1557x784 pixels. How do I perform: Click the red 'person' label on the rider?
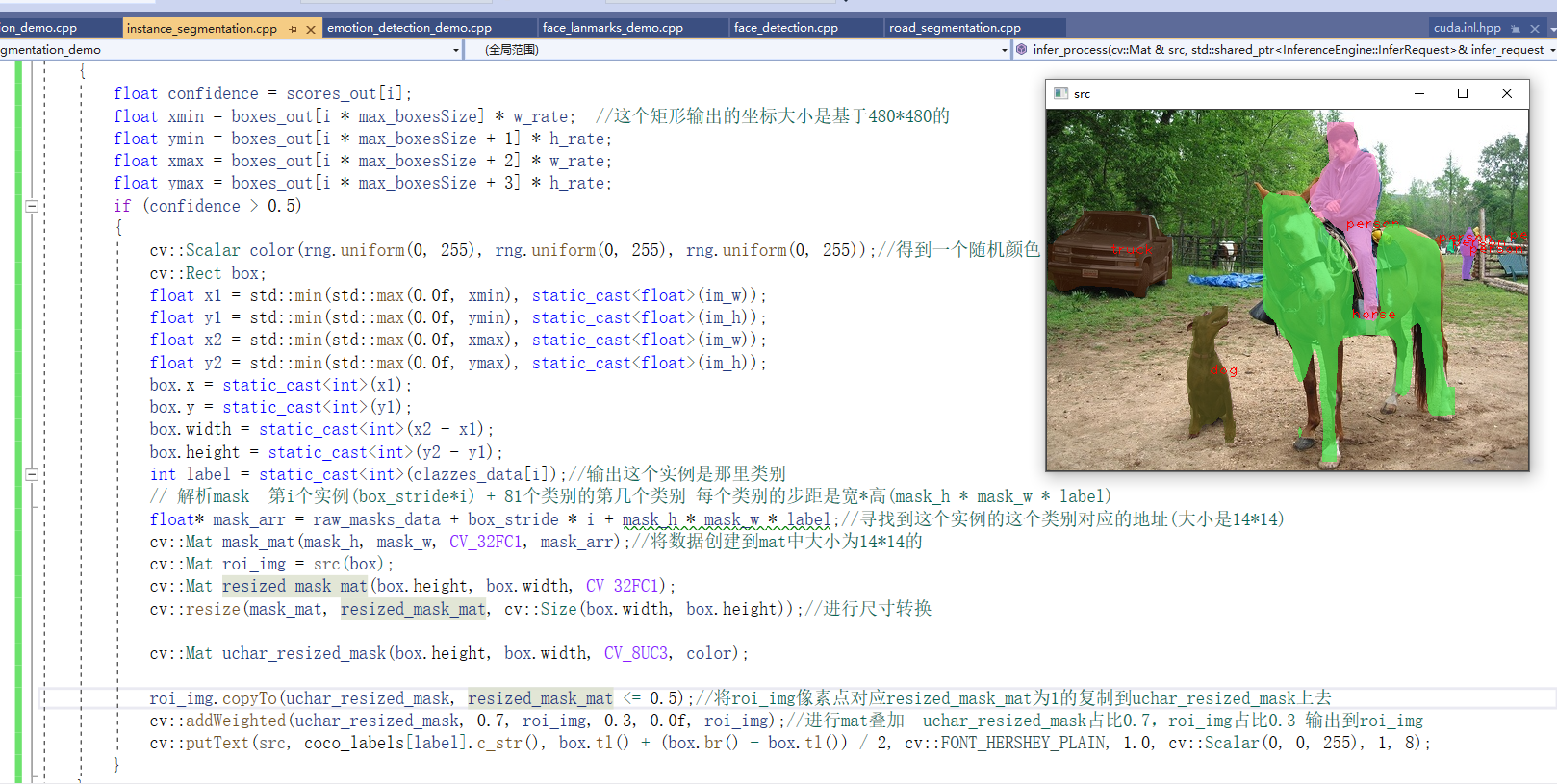1371,223
